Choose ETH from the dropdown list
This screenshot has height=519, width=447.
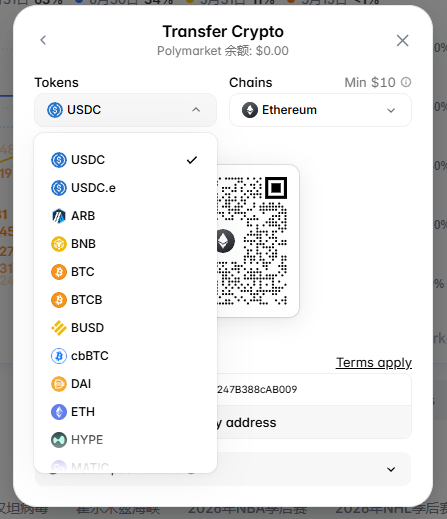125,412
